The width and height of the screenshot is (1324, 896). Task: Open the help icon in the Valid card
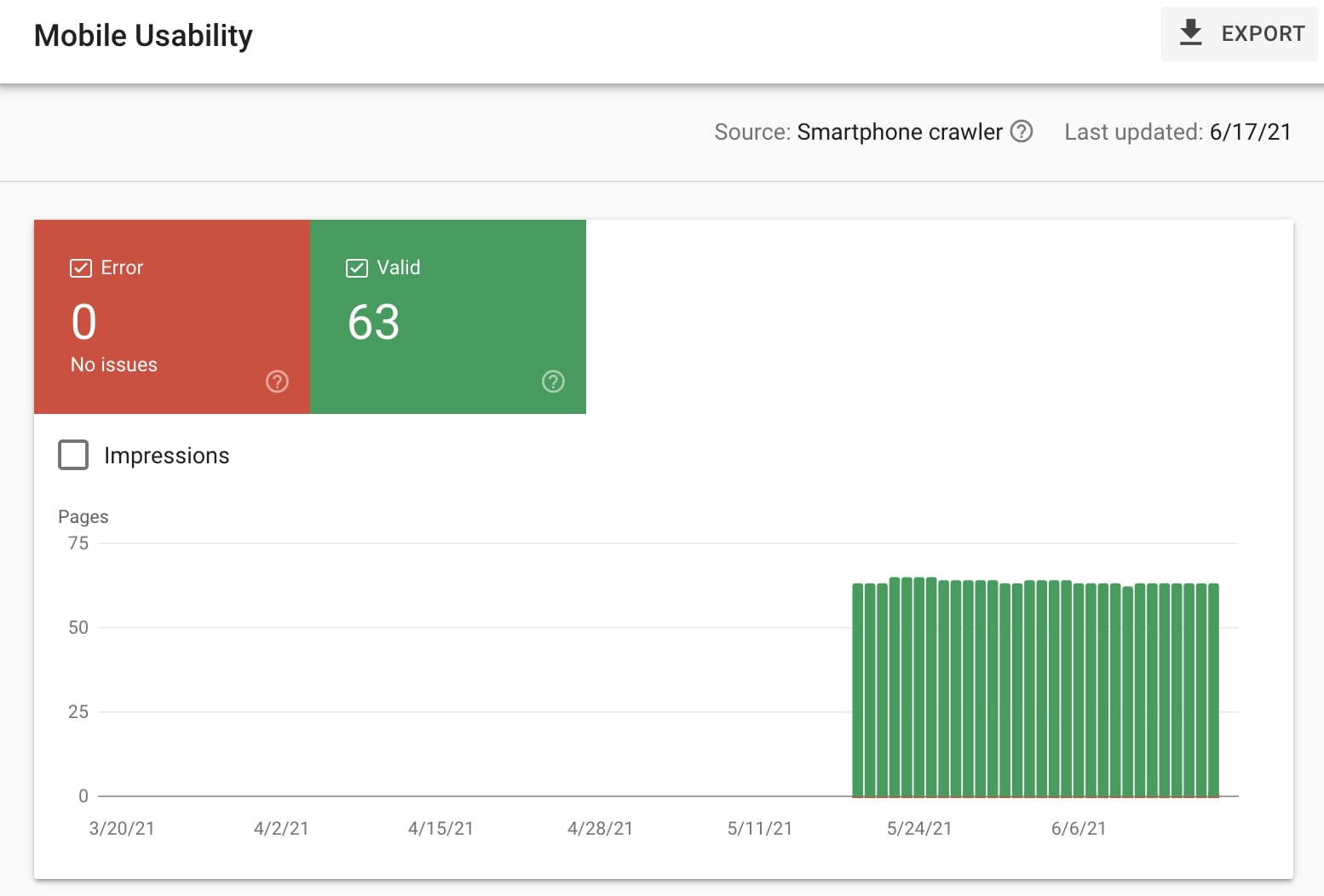click(553, 382)
